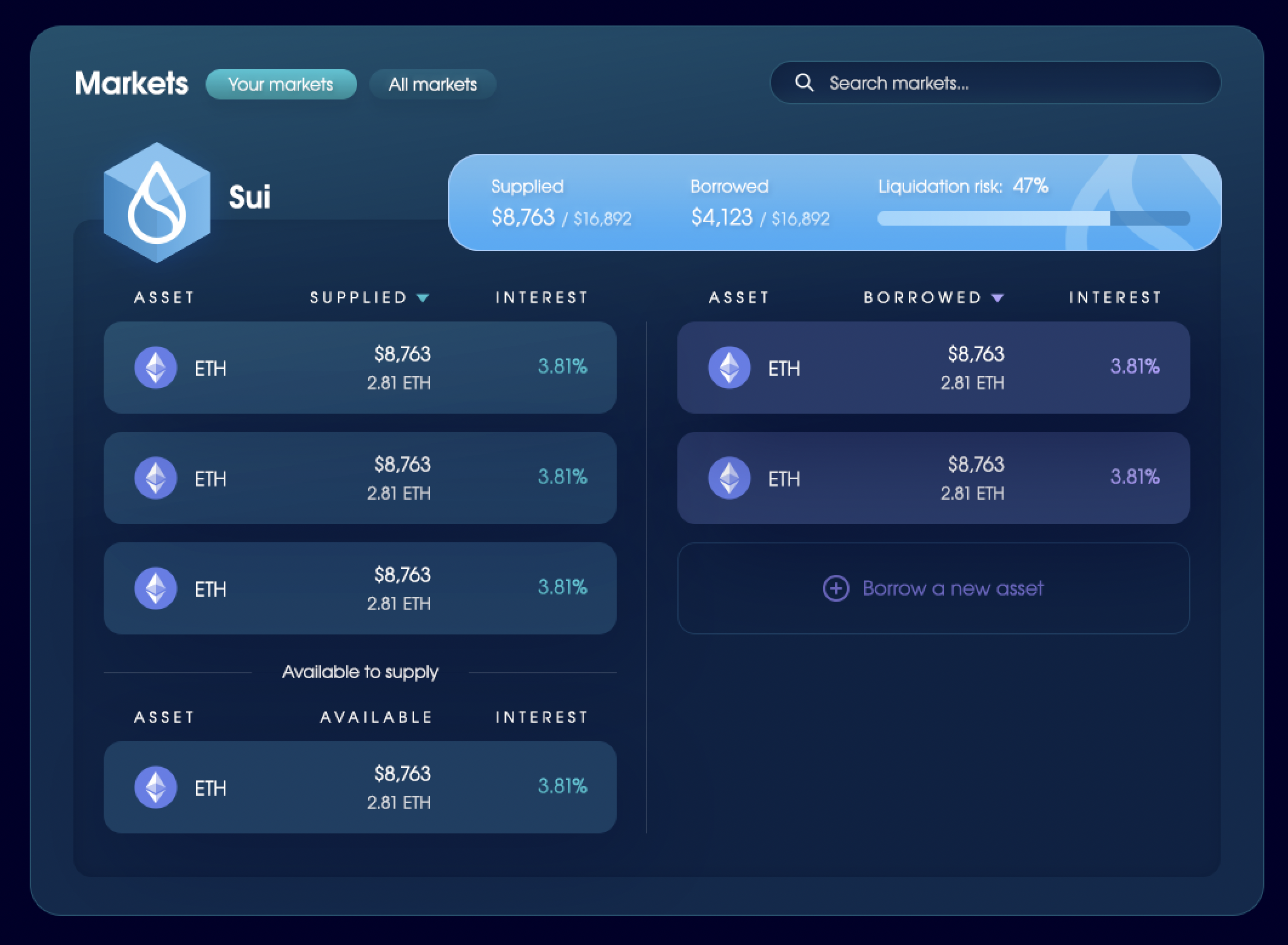The width and height of the screenshot is (1288, 945).
Task: Click the plus circle icon beside Borrow a new asset
Action: coord(836,588)
